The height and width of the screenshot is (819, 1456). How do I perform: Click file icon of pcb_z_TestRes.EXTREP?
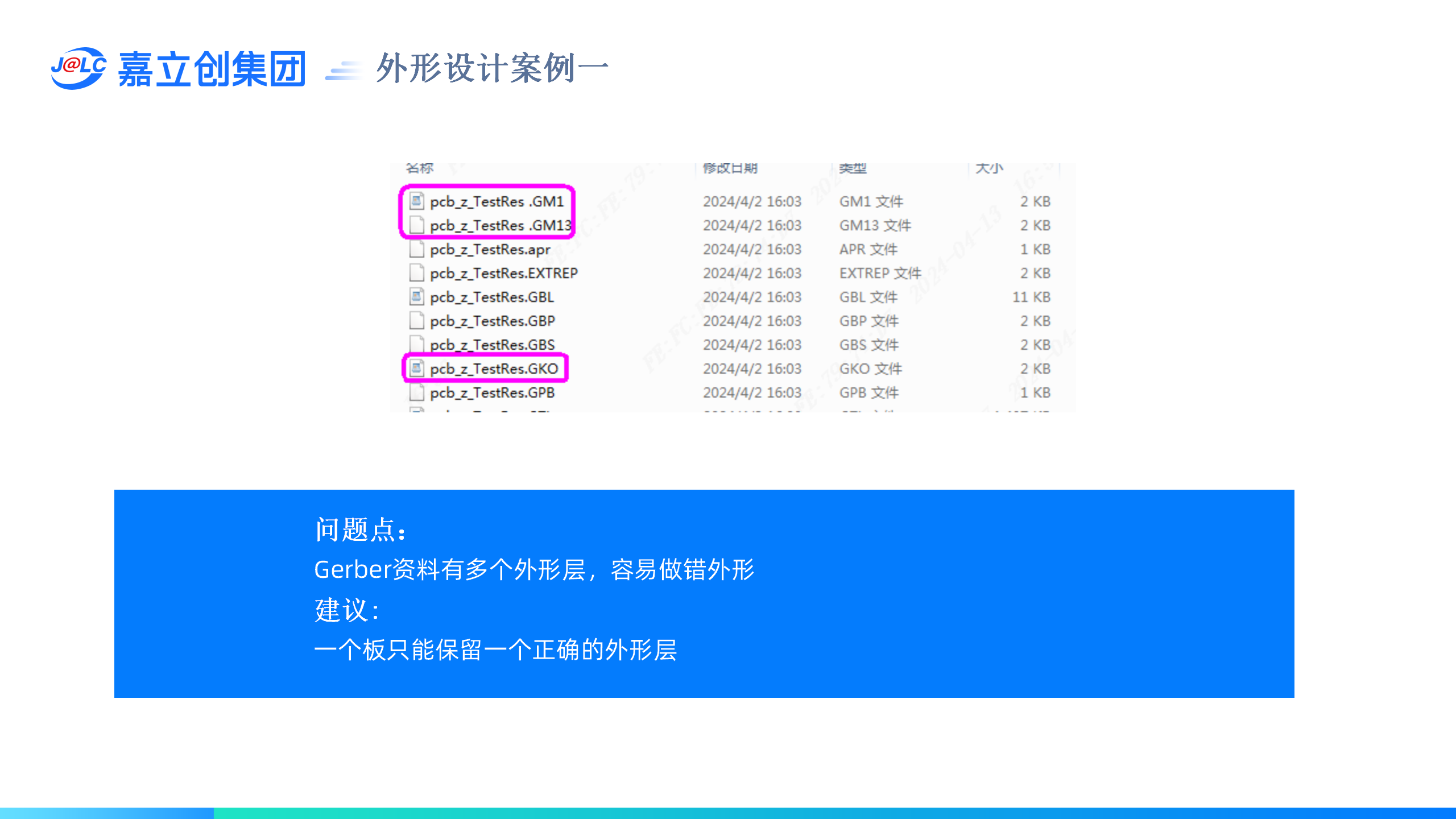pos(417,273)
